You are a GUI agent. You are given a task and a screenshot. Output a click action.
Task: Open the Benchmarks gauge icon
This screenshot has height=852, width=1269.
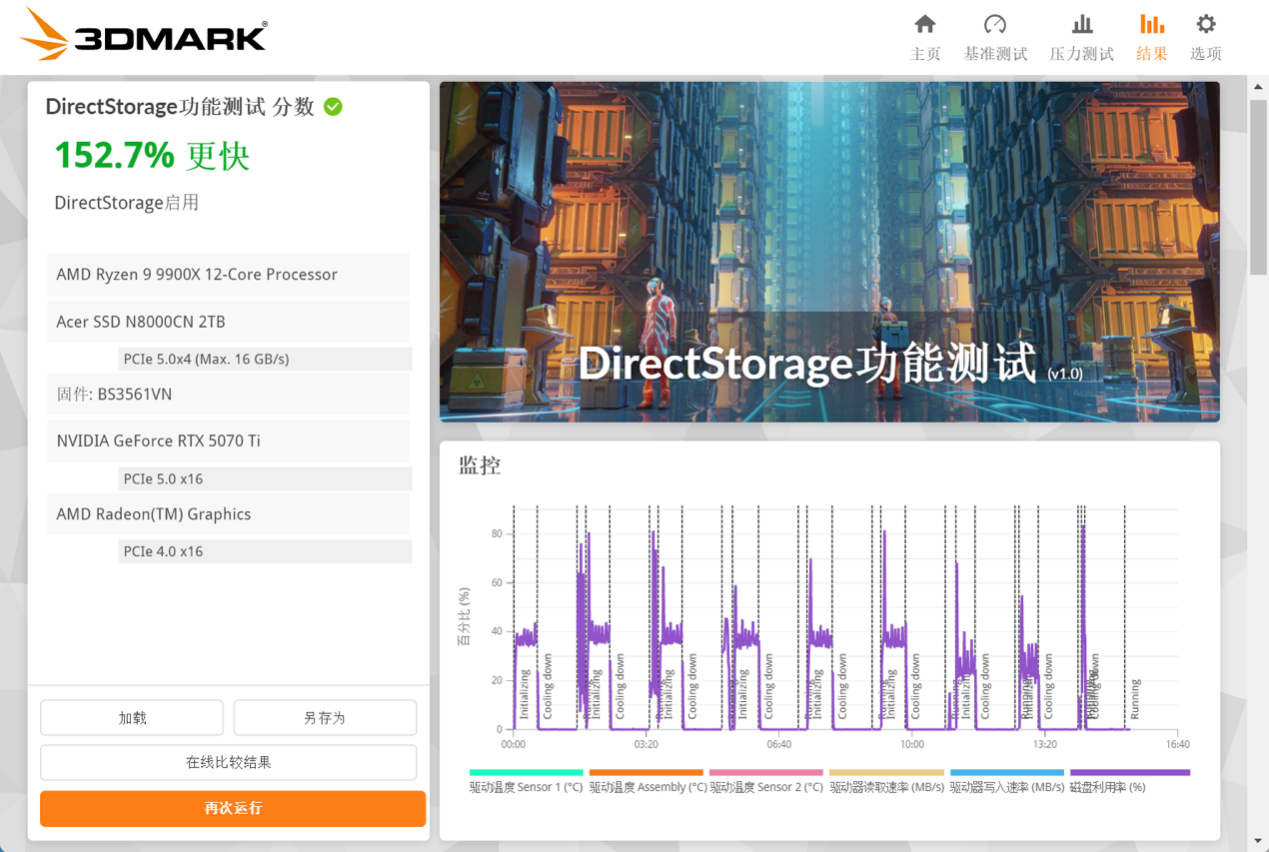(x=995, y=24)
